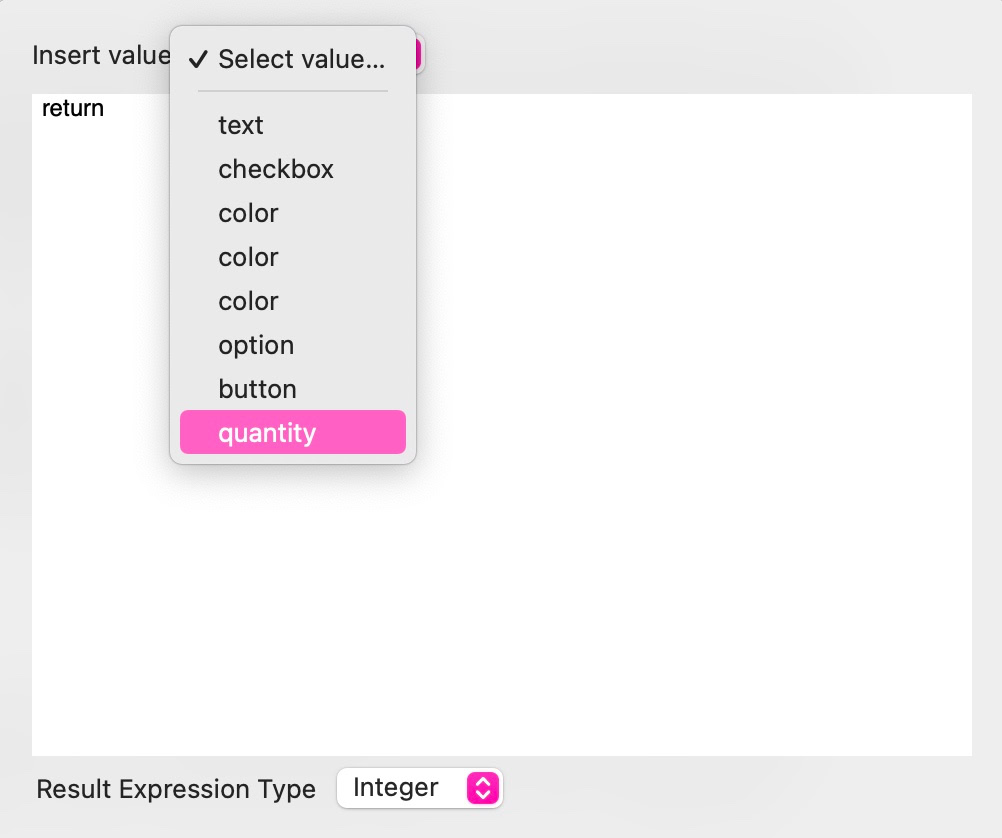The height and width of the screenshot is (838, 1002).
Task: Click the return keyword in expression editor
Action: click(73, 108)
